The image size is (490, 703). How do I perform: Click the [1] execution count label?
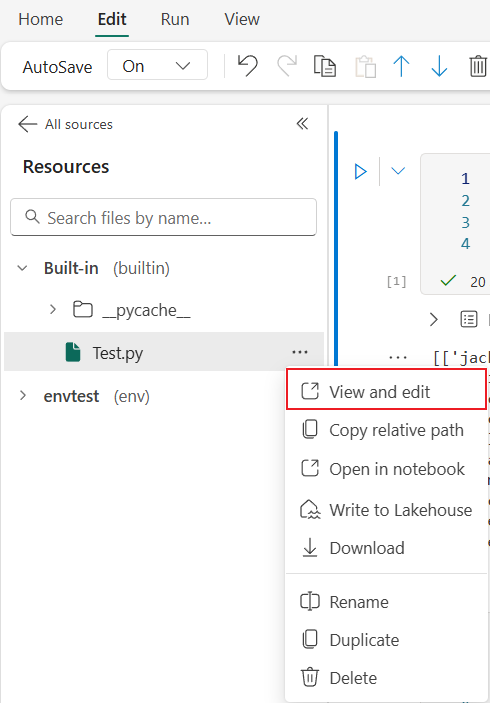tap(396, 282)
